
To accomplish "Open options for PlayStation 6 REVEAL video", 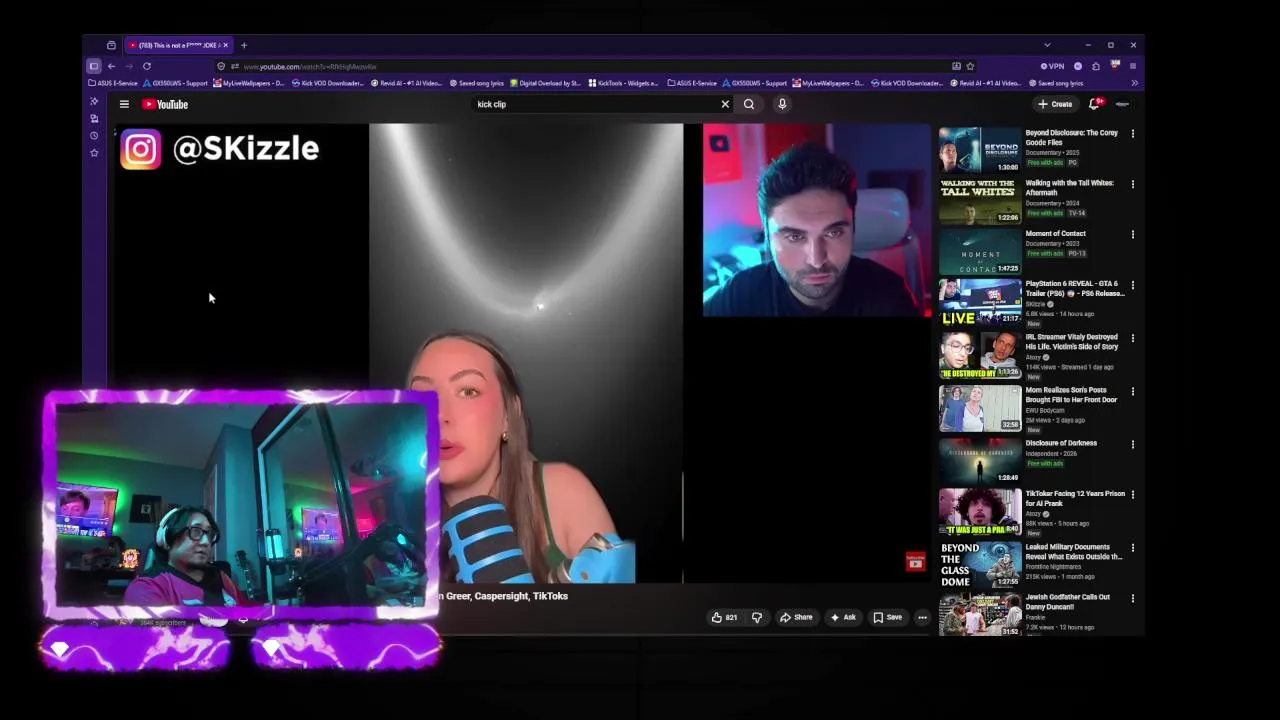I will click(1133, 285).
